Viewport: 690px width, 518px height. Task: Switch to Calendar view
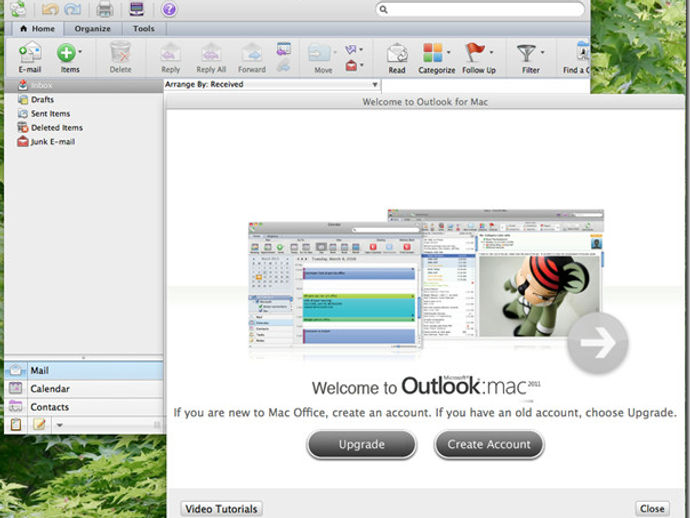(x=84, y=389)
